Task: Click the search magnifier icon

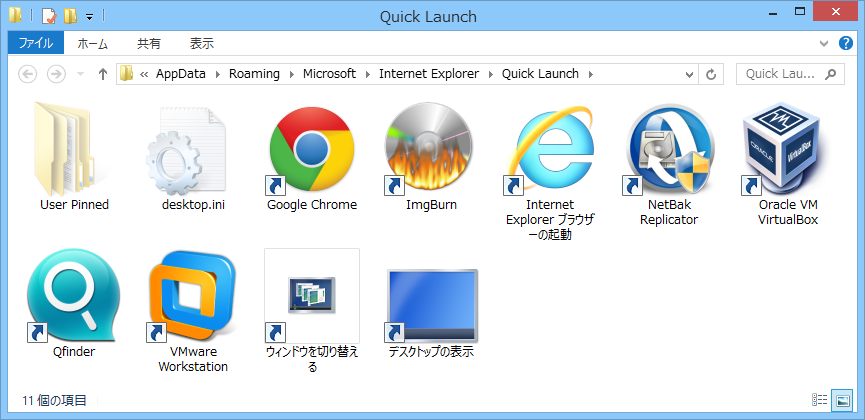Action: (x=830, y=74)
